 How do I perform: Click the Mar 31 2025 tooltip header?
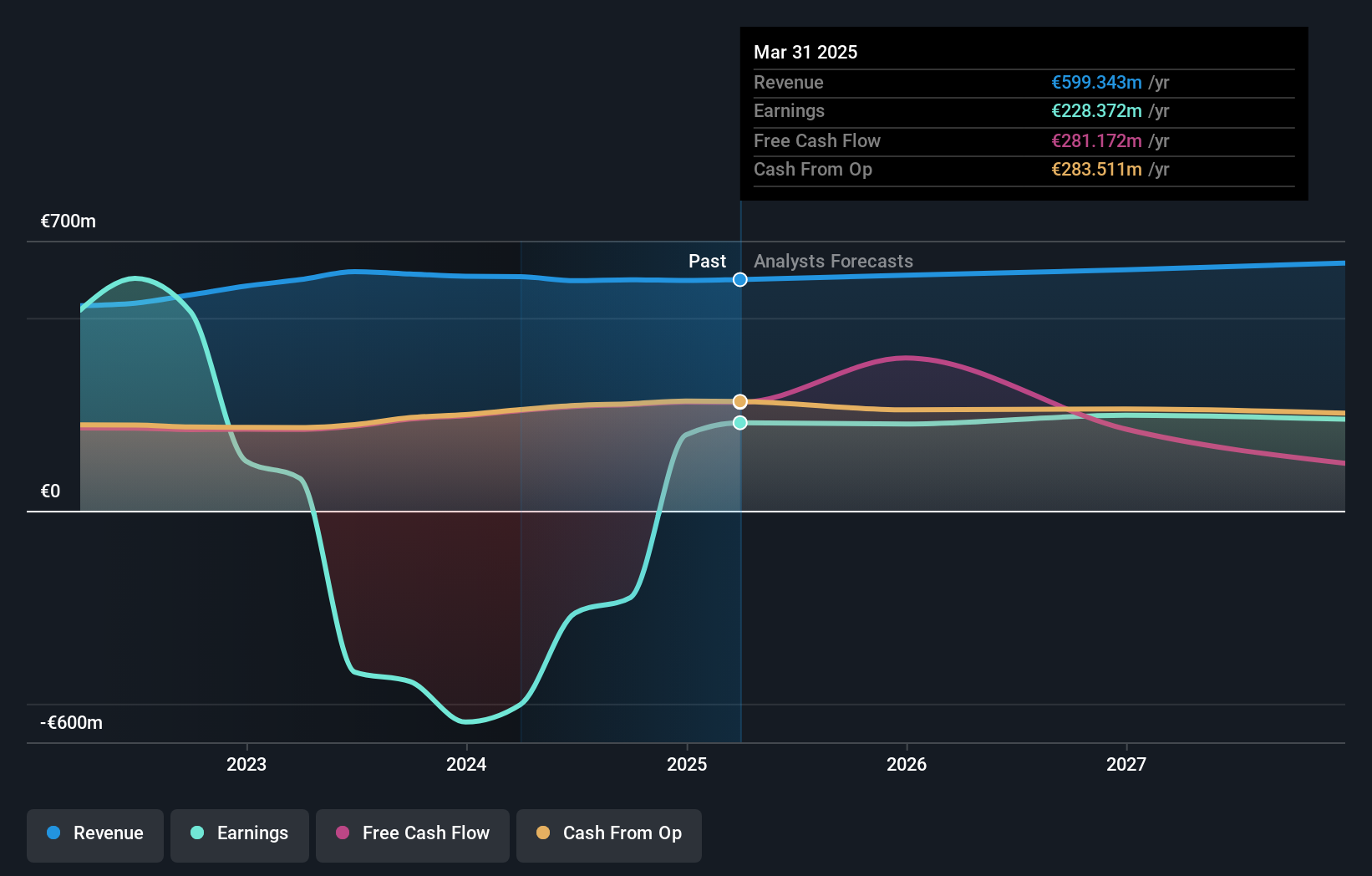805,52
